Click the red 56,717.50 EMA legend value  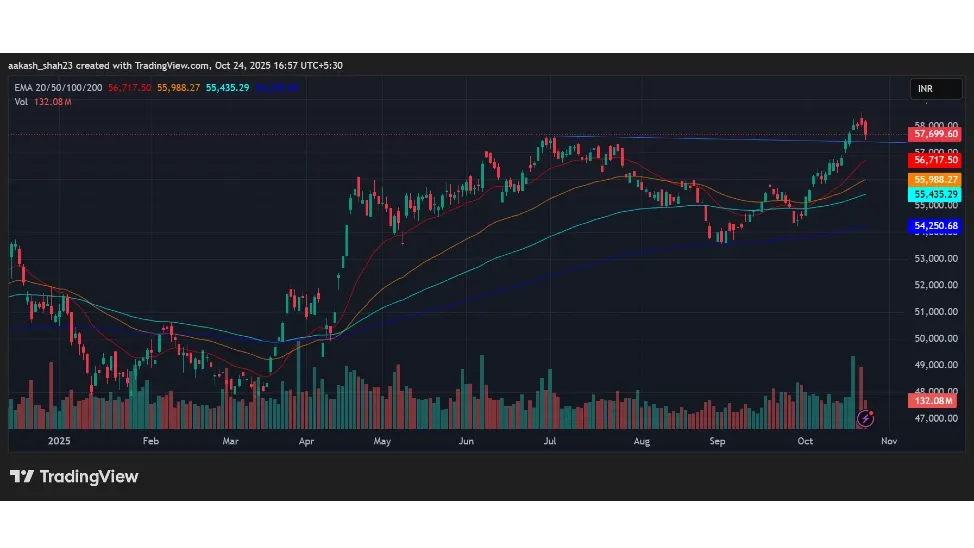129,88
